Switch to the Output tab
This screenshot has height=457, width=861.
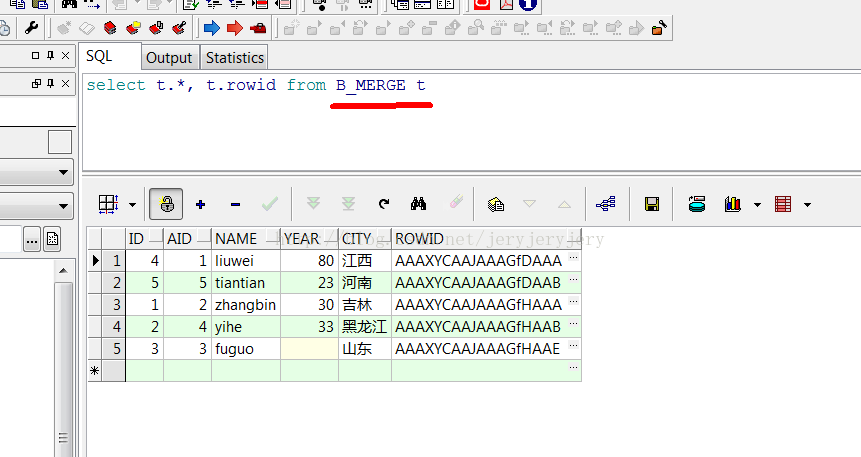[169, 58]
